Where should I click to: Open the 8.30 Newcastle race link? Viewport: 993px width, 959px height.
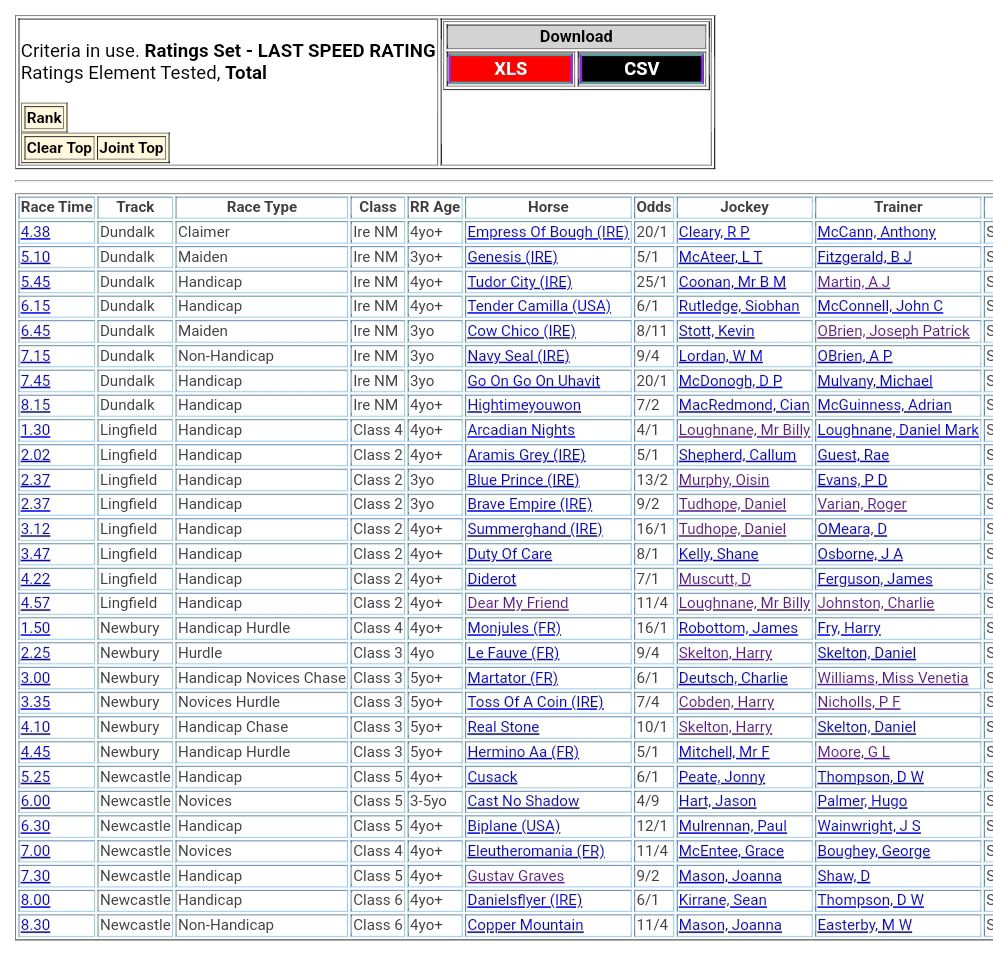[x=35, y=925]
